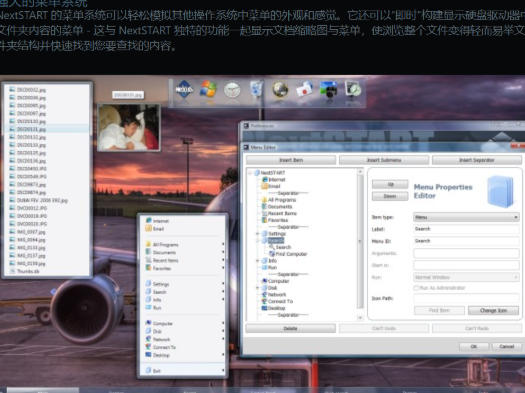The width and height of the screenshot is (525, 393).
Task: Click Connect To icon in popup menu
Action: tap(149, 347)
